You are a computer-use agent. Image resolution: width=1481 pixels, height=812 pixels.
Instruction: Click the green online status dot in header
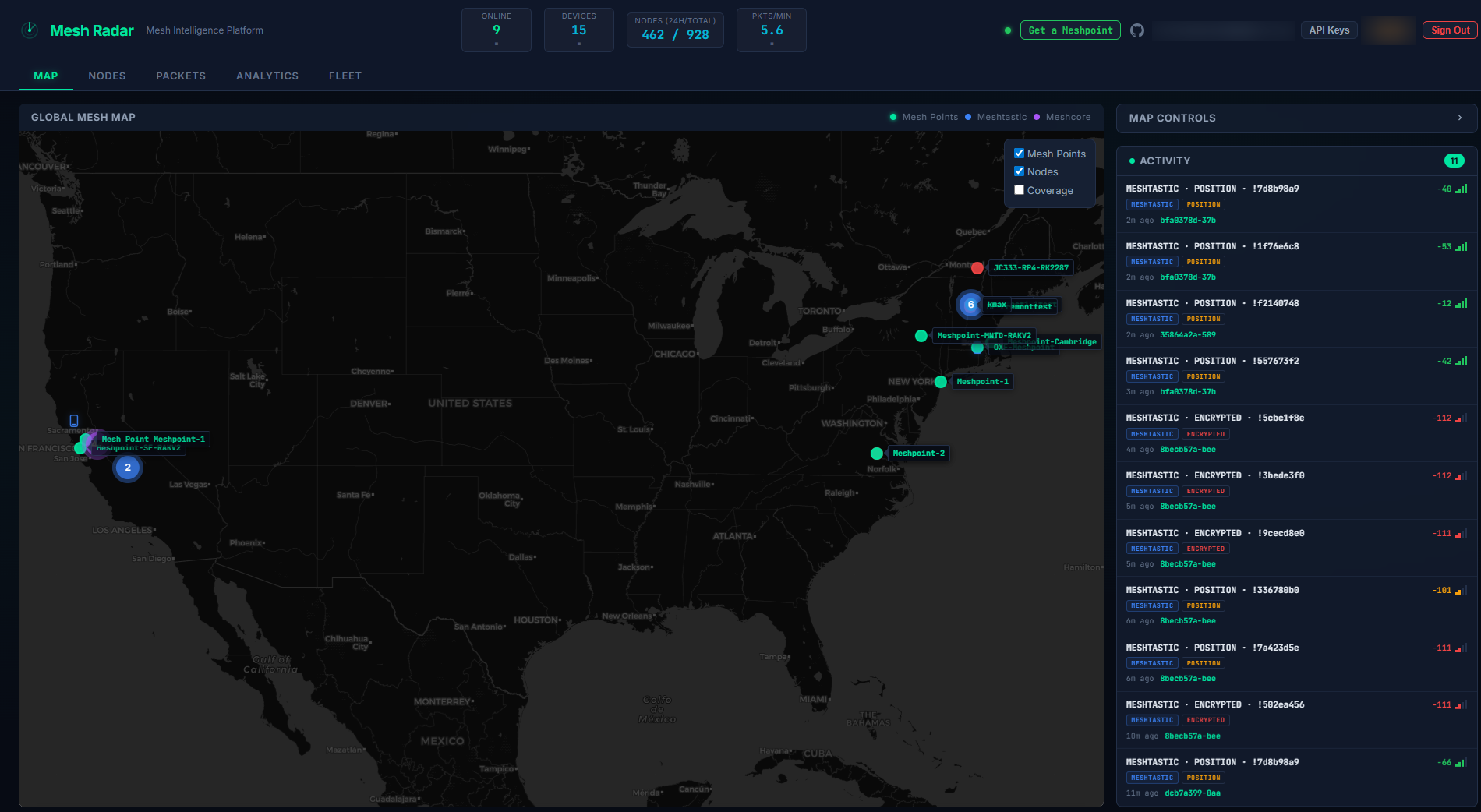1008,30
